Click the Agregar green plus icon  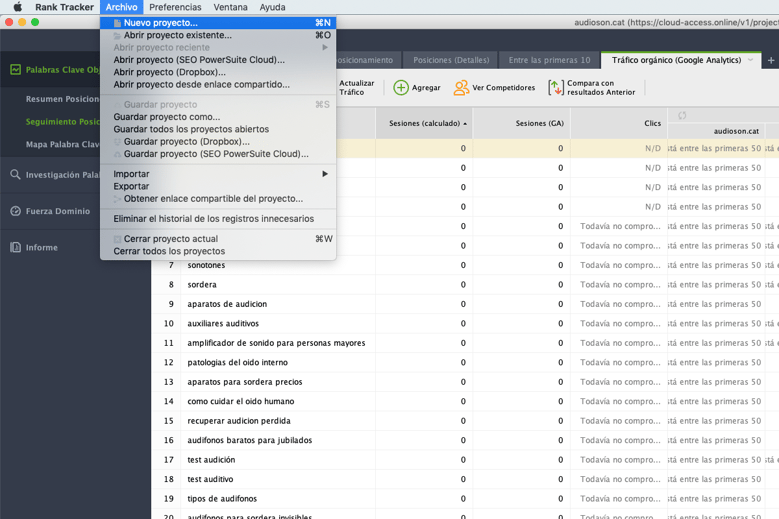click(400, 87)
